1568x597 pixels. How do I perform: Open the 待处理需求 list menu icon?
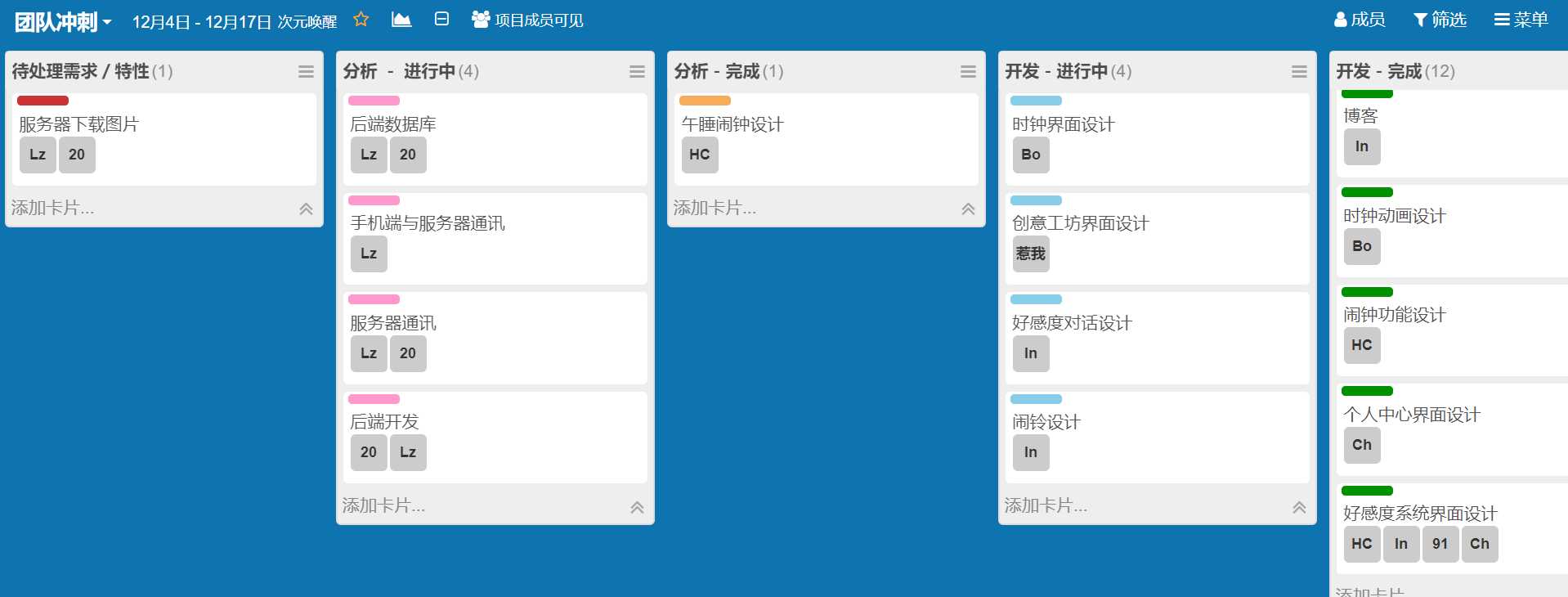(306, 72)
